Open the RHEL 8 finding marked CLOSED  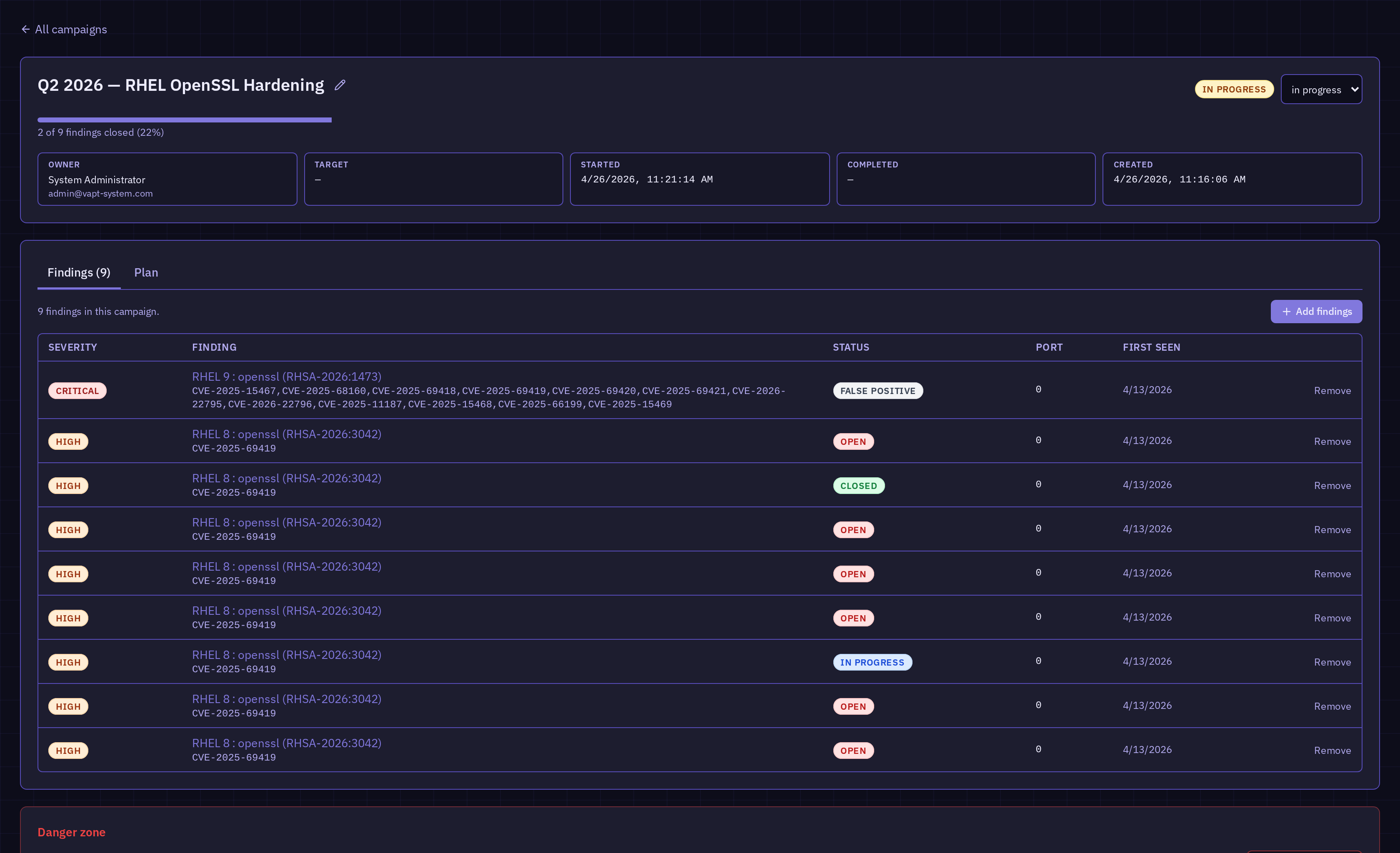286,478
